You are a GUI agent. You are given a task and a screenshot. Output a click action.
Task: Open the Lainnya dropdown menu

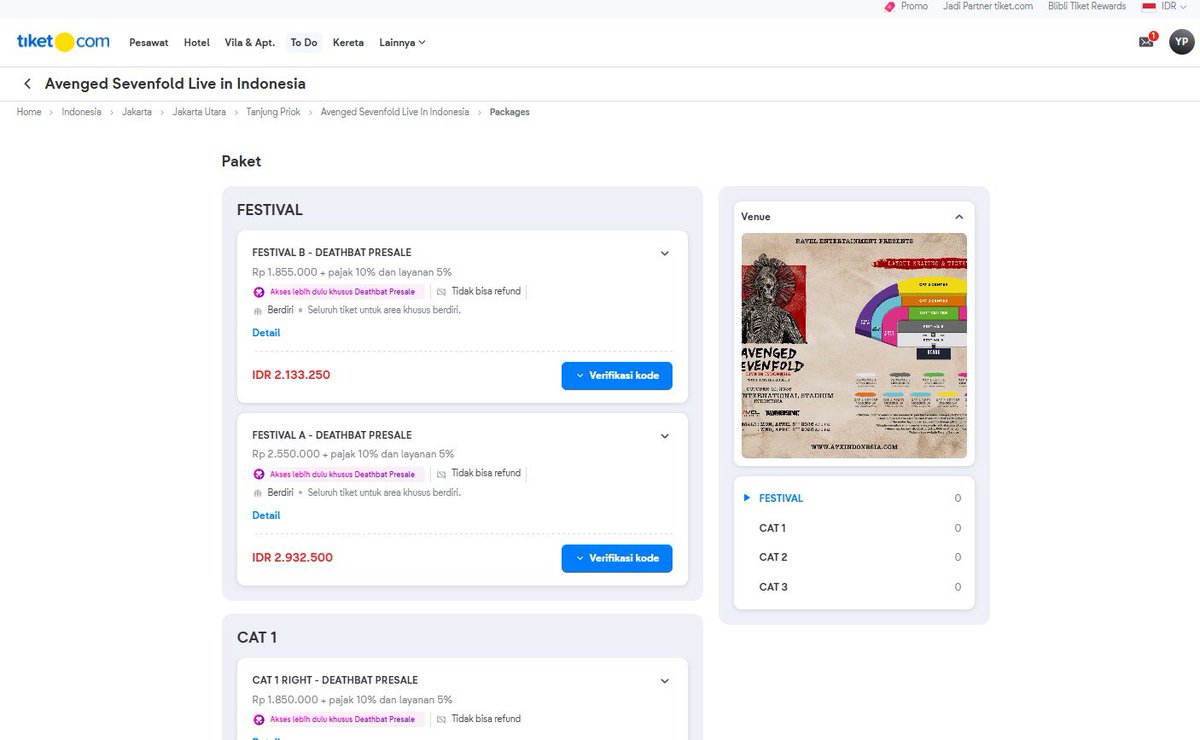[402, 43]
